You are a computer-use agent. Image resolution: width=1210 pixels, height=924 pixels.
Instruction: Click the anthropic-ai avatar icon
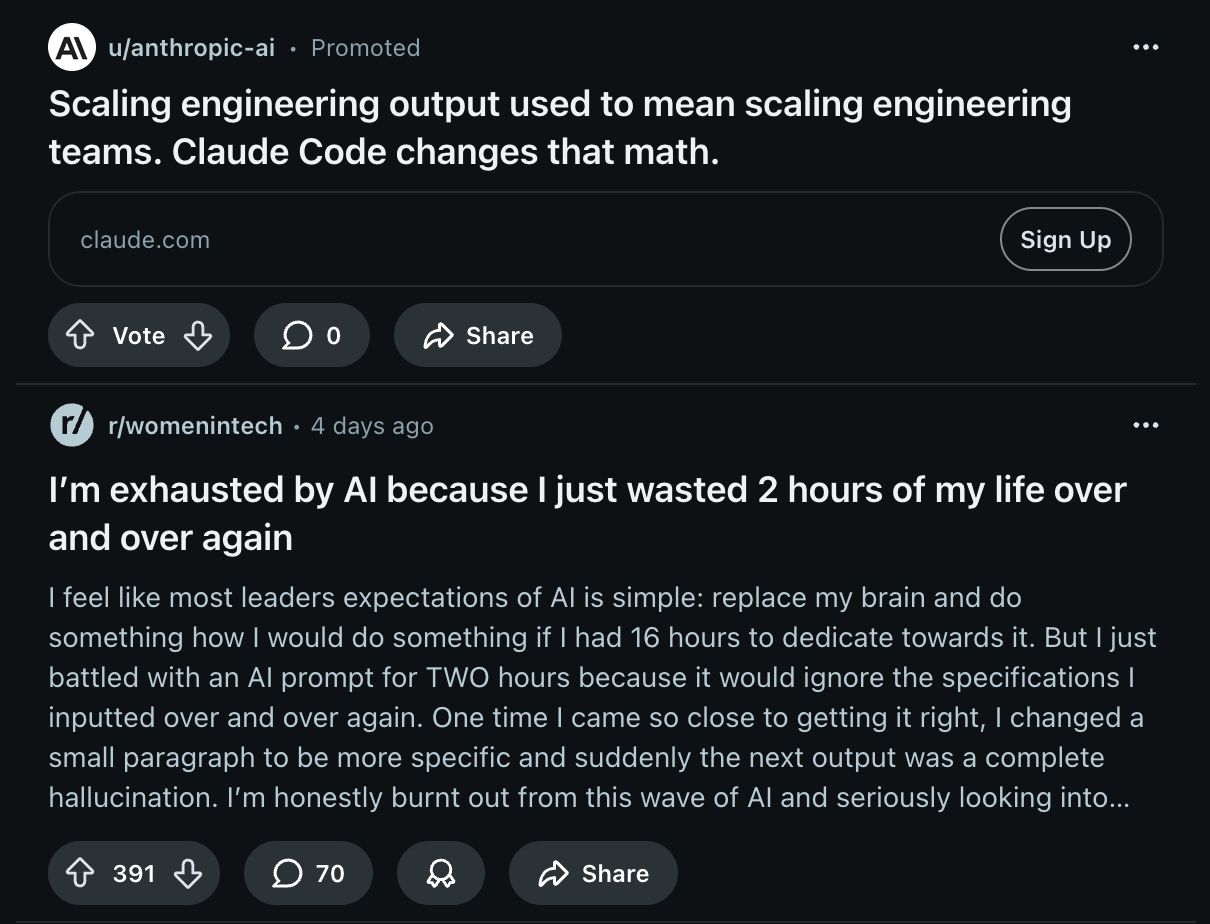click(71, 48)
